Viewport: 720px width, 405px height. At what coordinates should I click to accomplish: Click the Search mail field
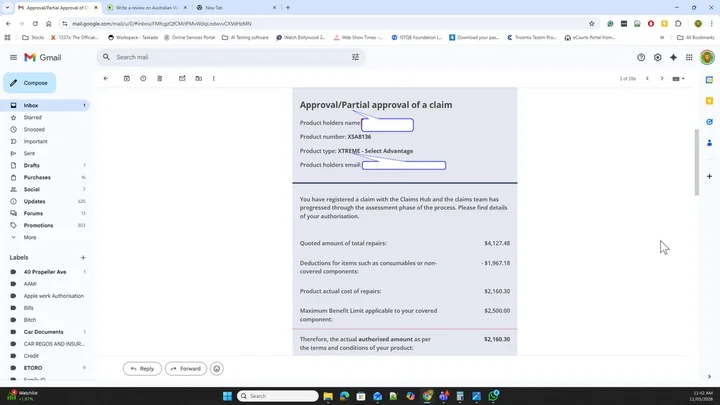click(x=230, y=58)
